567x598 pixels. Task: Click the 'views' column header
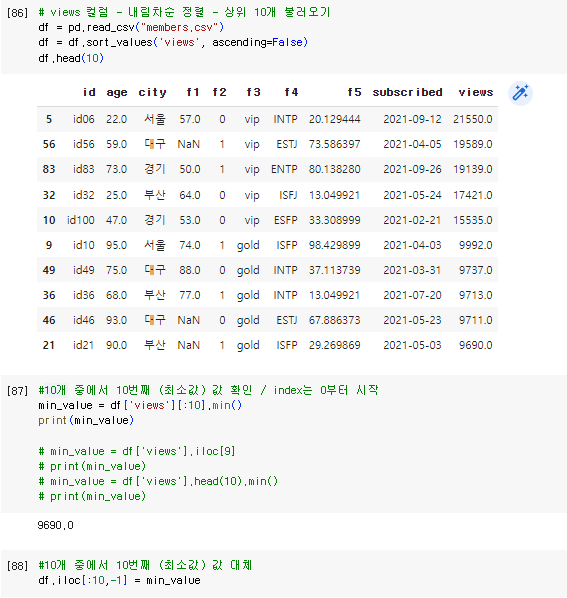(475, 92)
